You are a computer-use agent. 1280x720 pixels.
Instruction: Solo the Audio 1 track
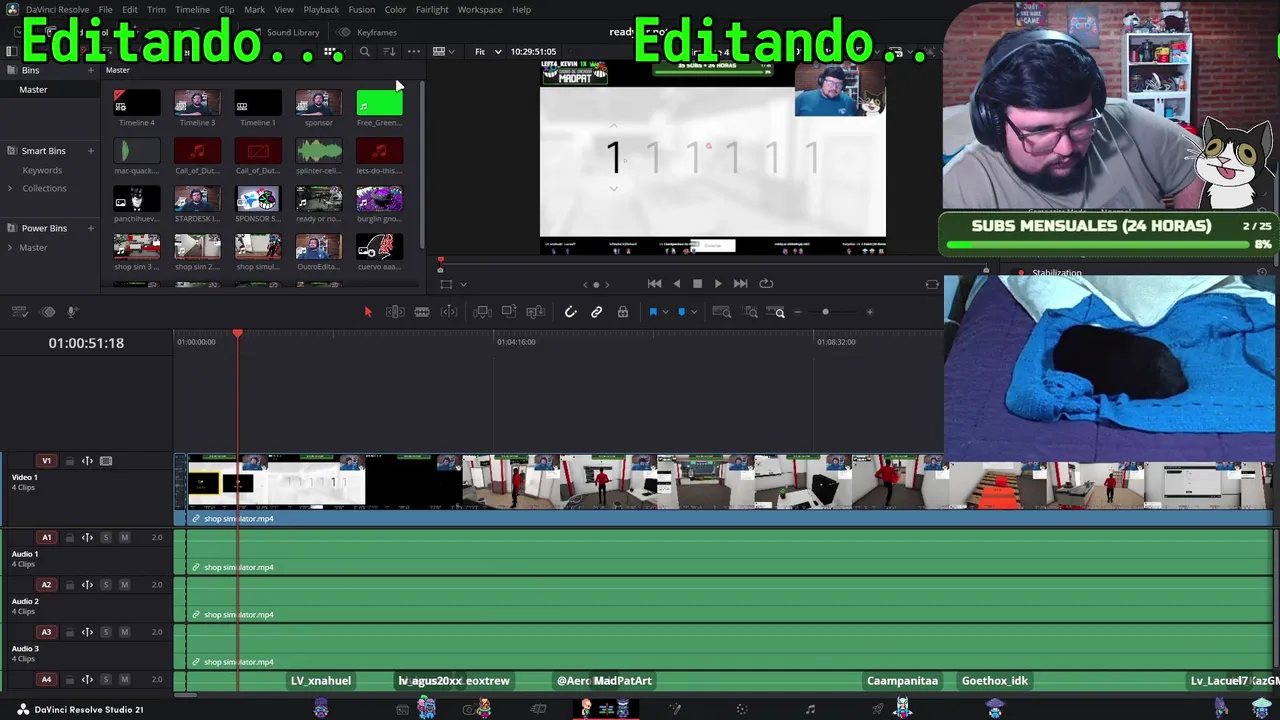[x=105, y=538]
